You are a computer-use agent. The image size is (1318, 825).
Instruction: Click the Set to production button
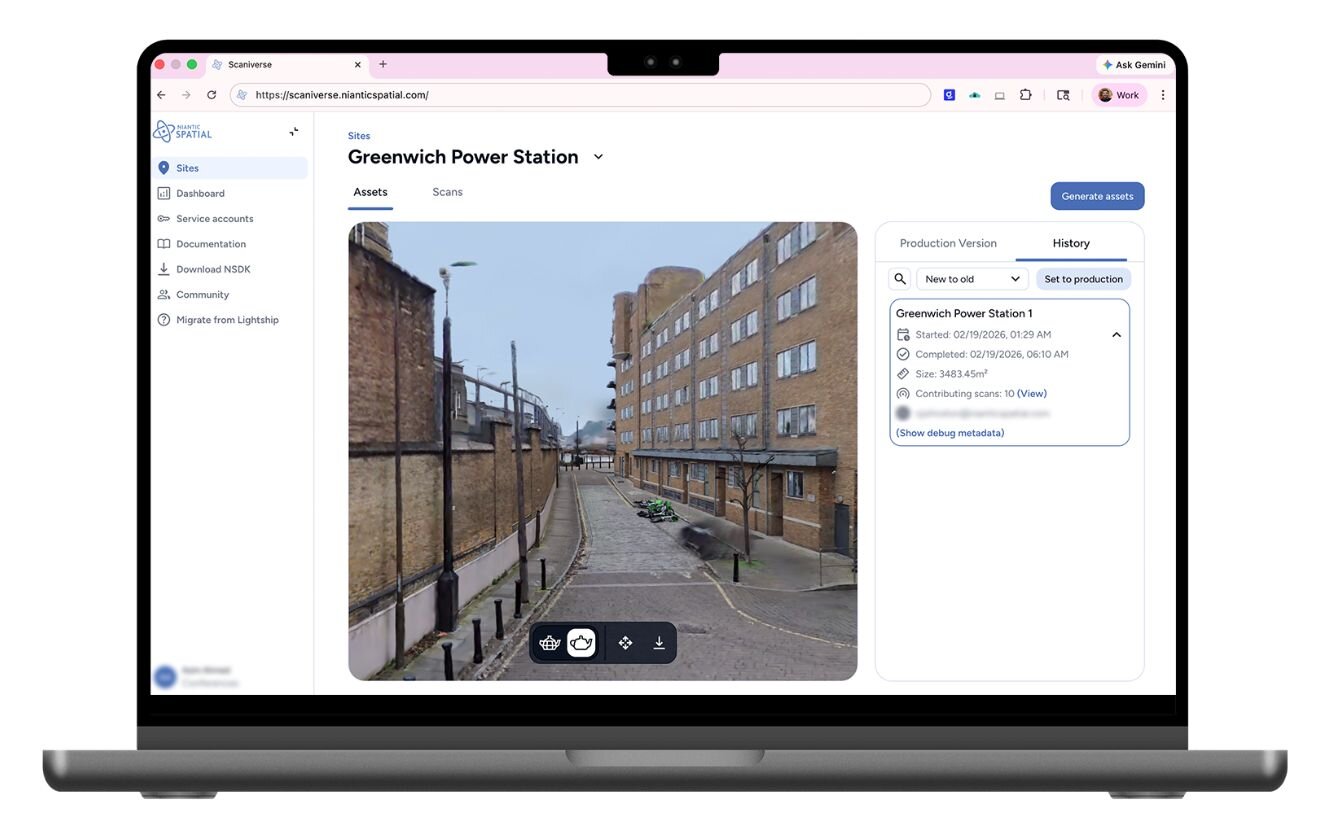[1083, 279]
